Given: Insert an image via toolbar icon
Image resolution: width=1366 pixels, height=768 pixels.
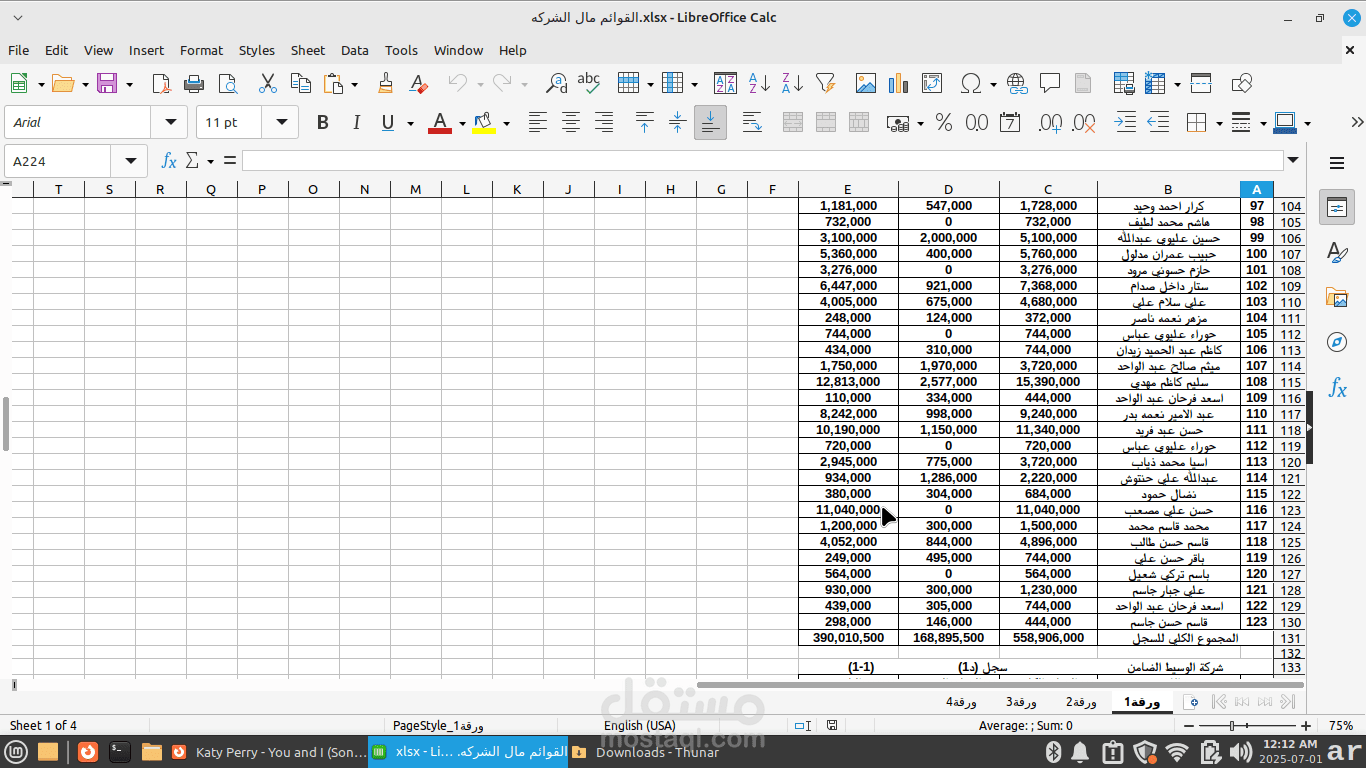Looking at the screenshot, I should [x=866, y=83].
